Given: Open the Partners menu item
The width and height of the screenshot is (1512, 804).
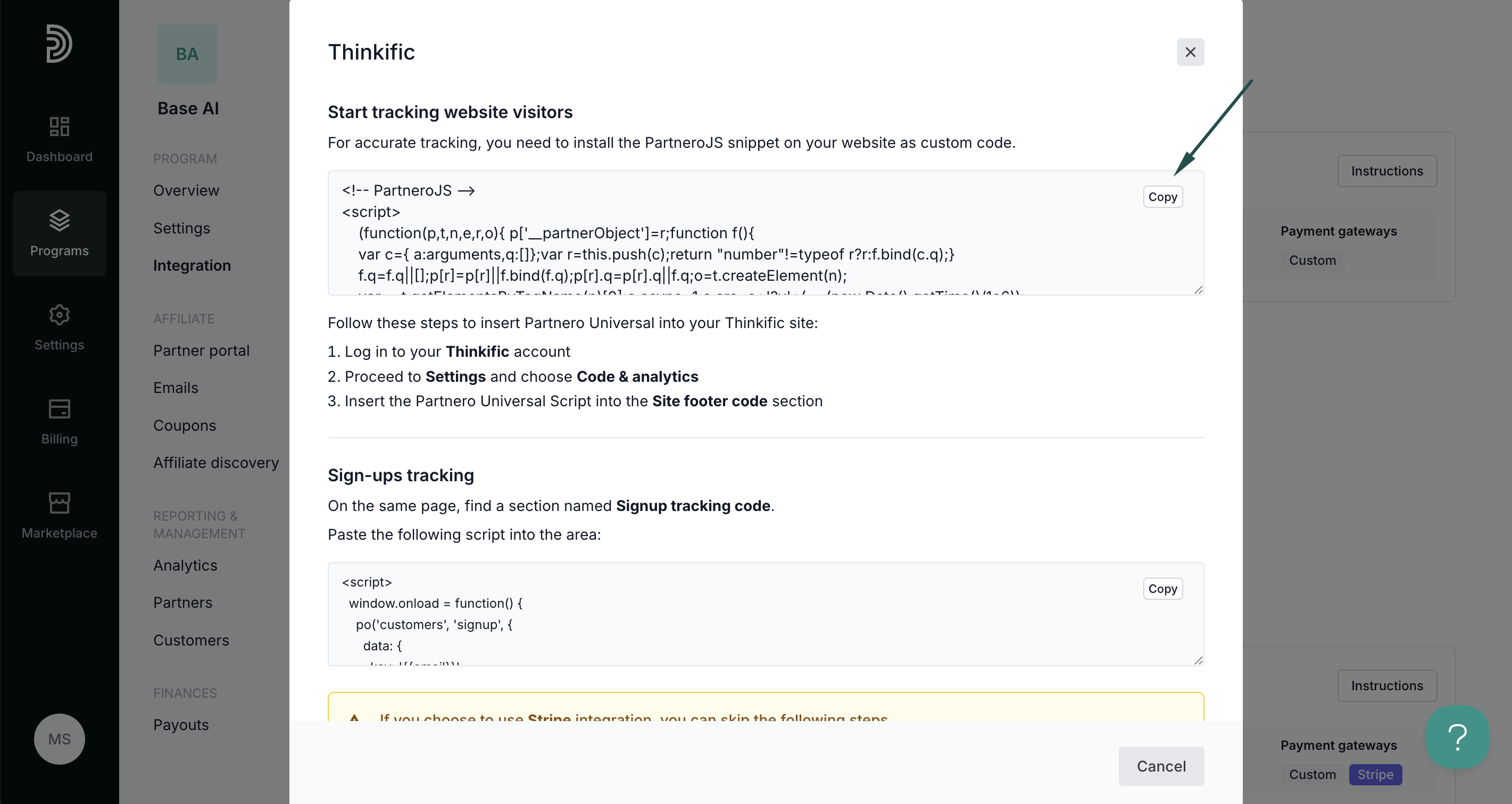Looking at the screenshot, I should (182, 602).
